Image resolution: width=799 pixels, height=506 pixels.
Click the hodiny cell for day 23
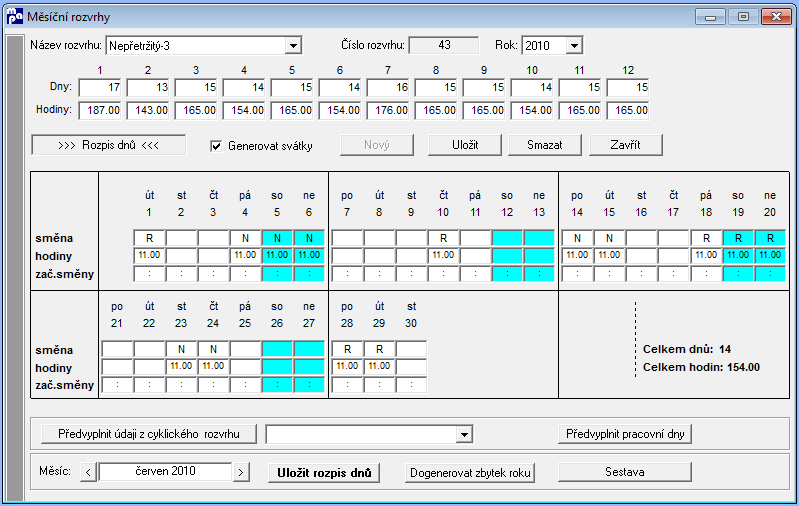click(x=181, y=367)
